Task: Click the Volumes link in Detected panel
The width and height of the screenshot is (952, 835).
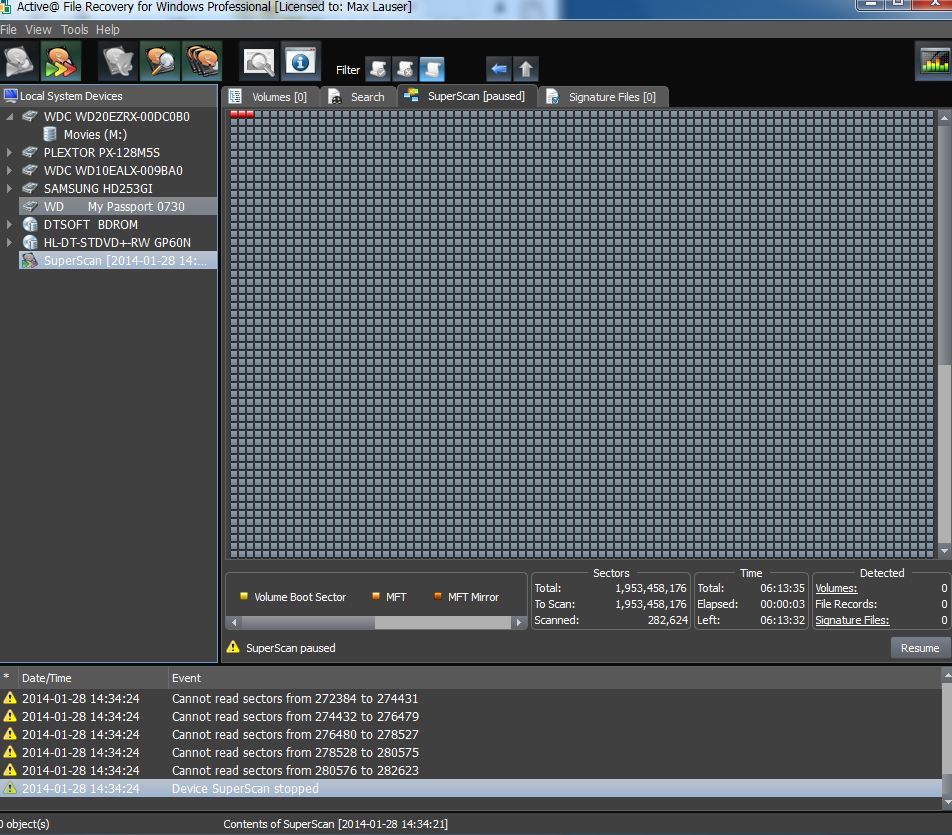Action: pos(835,588)
